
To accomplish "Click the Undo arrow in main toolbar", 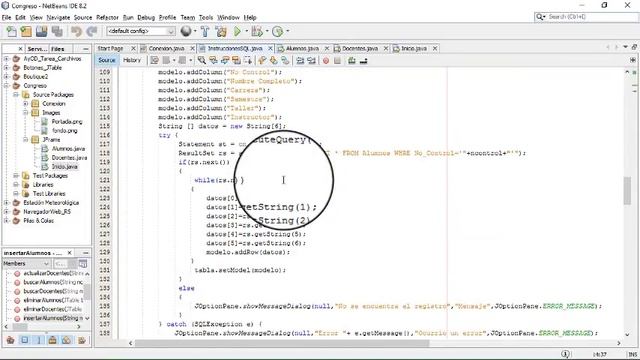I will (x=76, y=31).
